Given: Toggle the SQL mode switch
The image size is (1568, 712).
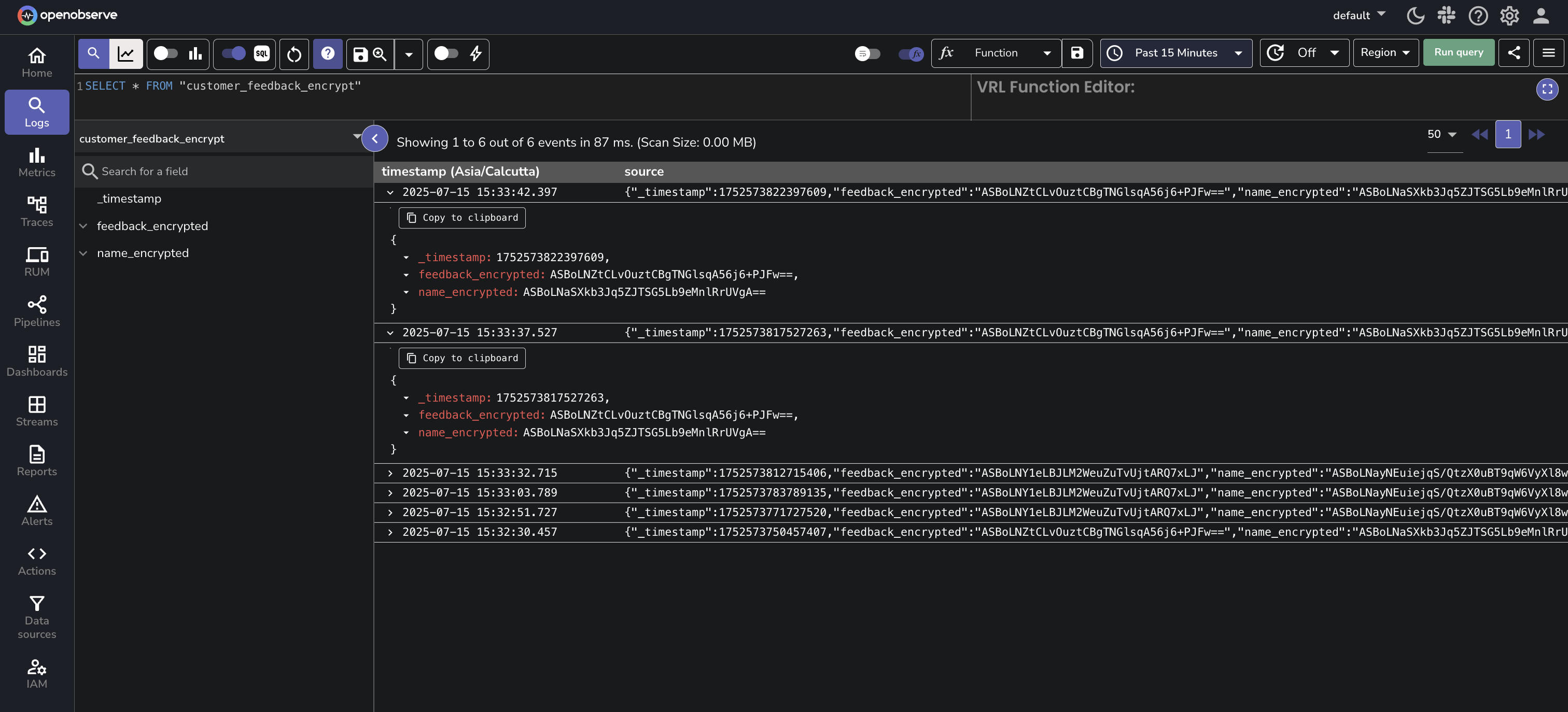Looking at the screenshot, I should pos(232,53).
